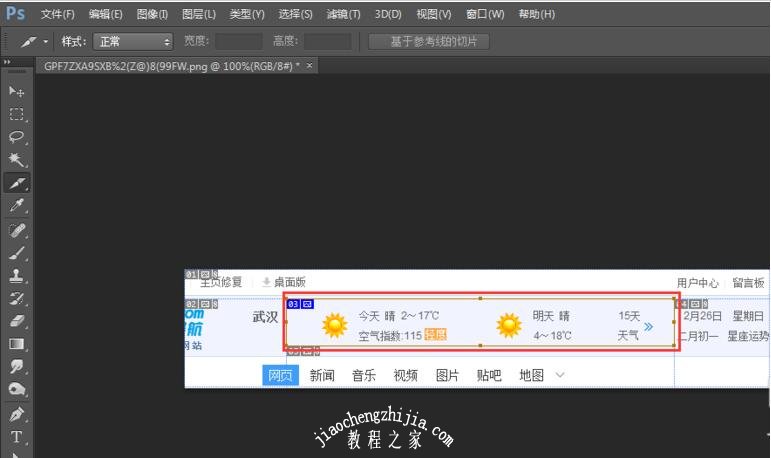Click the 网页 tab in the image
This screenshot has height=458, width=771.
pos(280,375)
